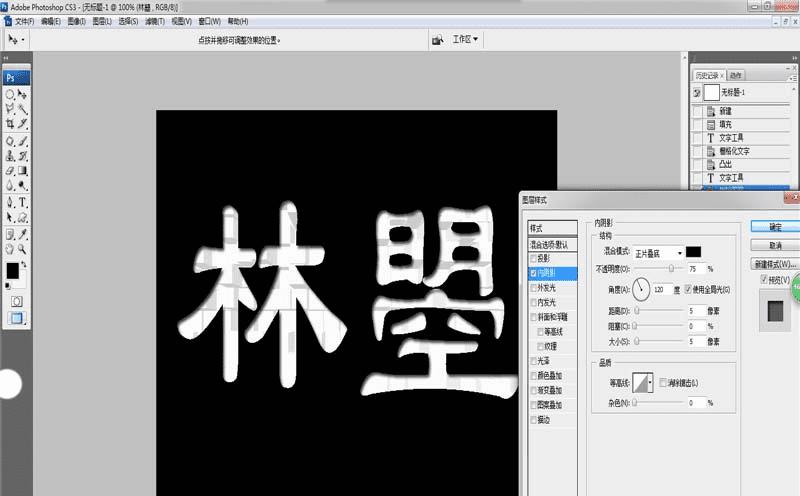Open the 混合模式 blend mode dropdown
800x496 pixels.
658,253
